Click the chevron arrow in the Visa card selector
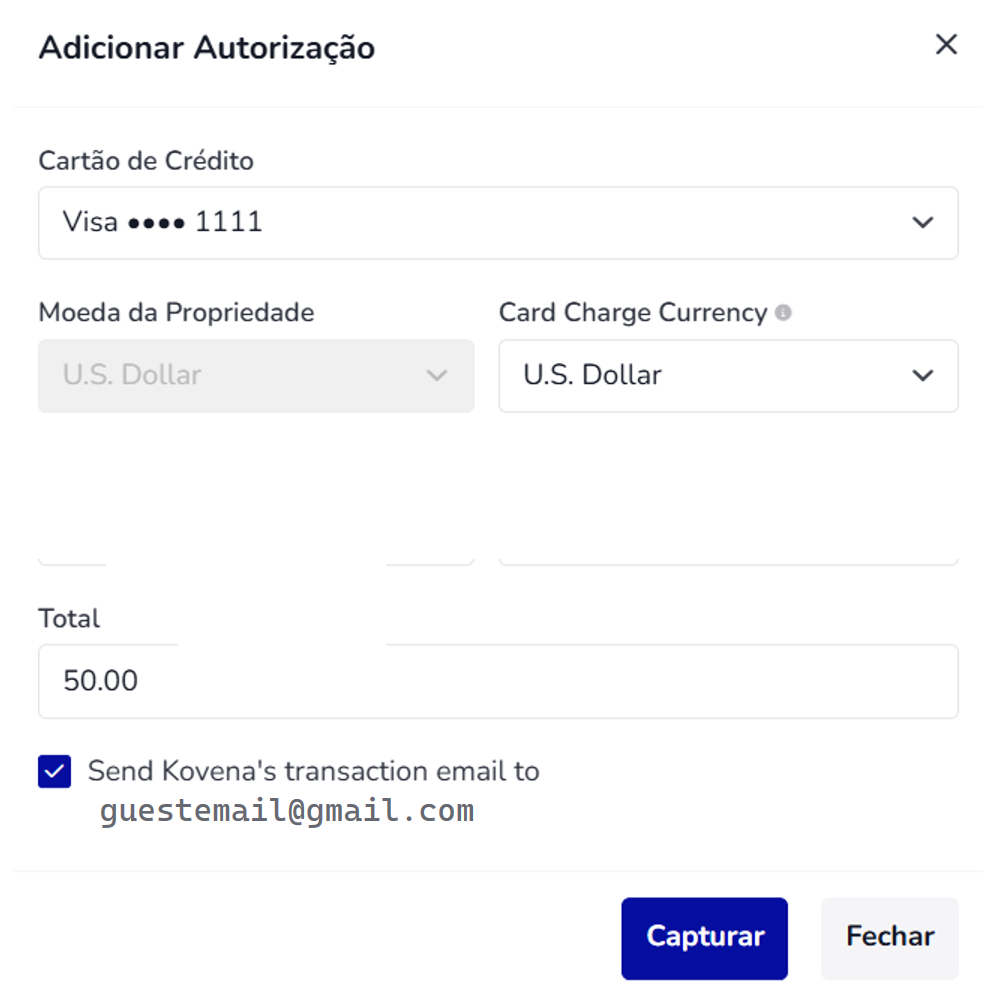Viewport: 1003px width, 1002px height. [922, 222]
